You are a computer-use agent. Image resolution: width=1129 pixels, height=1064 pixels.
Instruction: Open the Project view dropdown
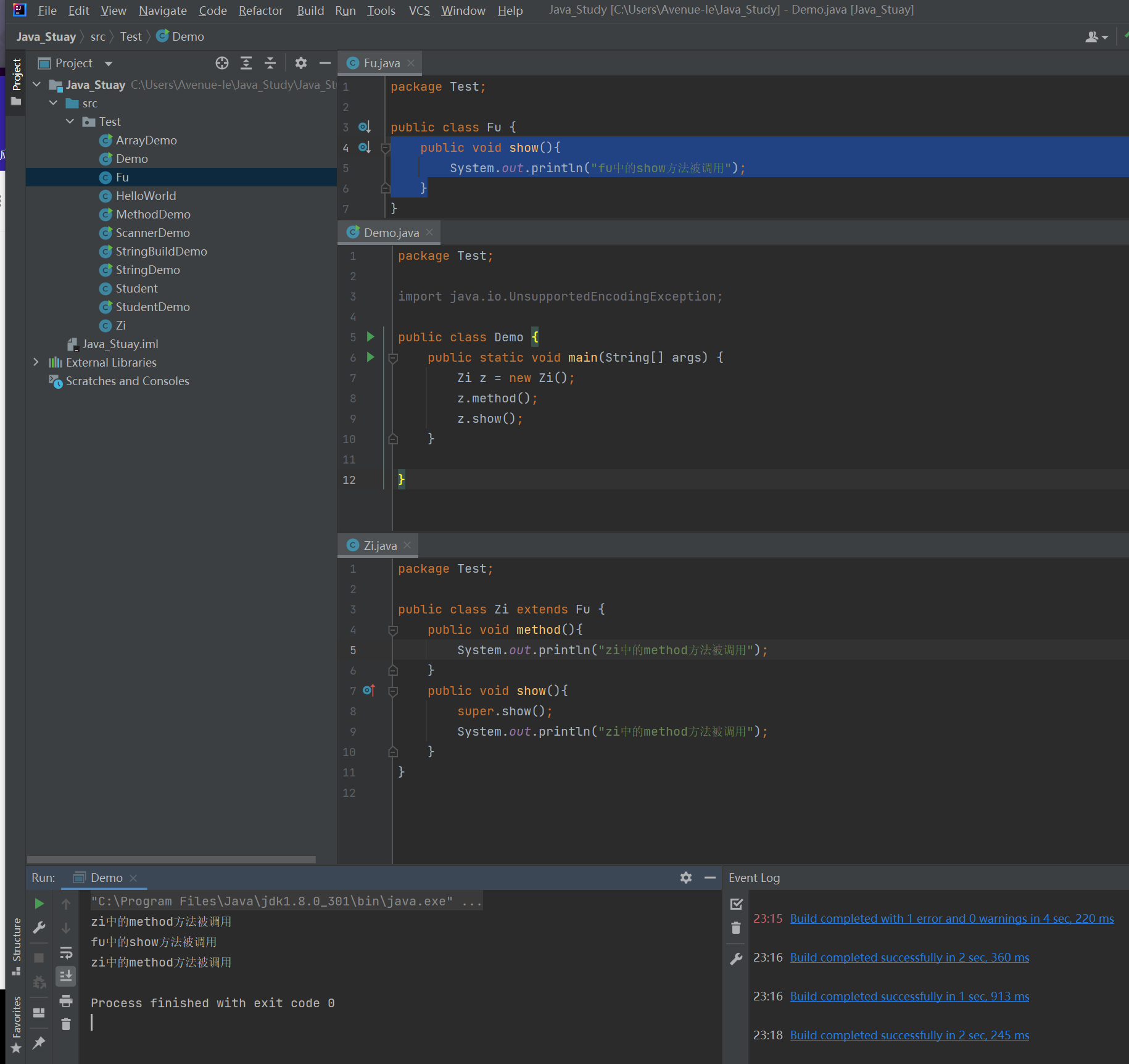pos(109,64)
